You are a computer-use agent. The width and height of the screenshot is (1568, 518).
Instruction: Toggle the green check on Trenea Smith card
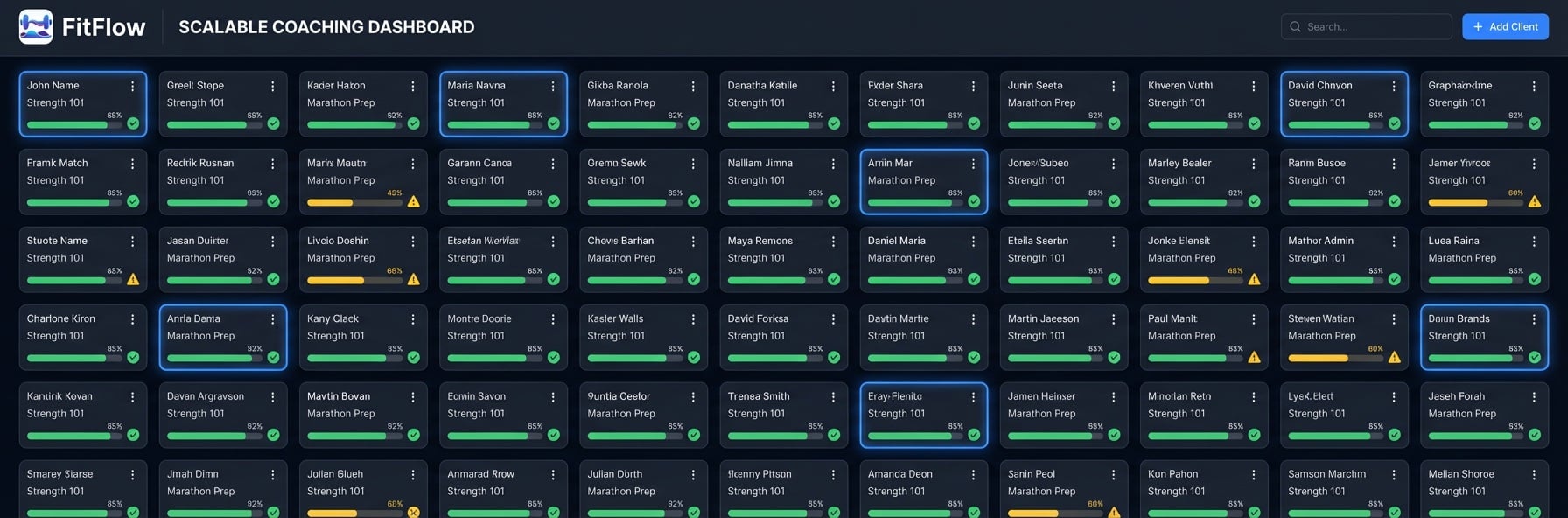click(x=834, y=435)
